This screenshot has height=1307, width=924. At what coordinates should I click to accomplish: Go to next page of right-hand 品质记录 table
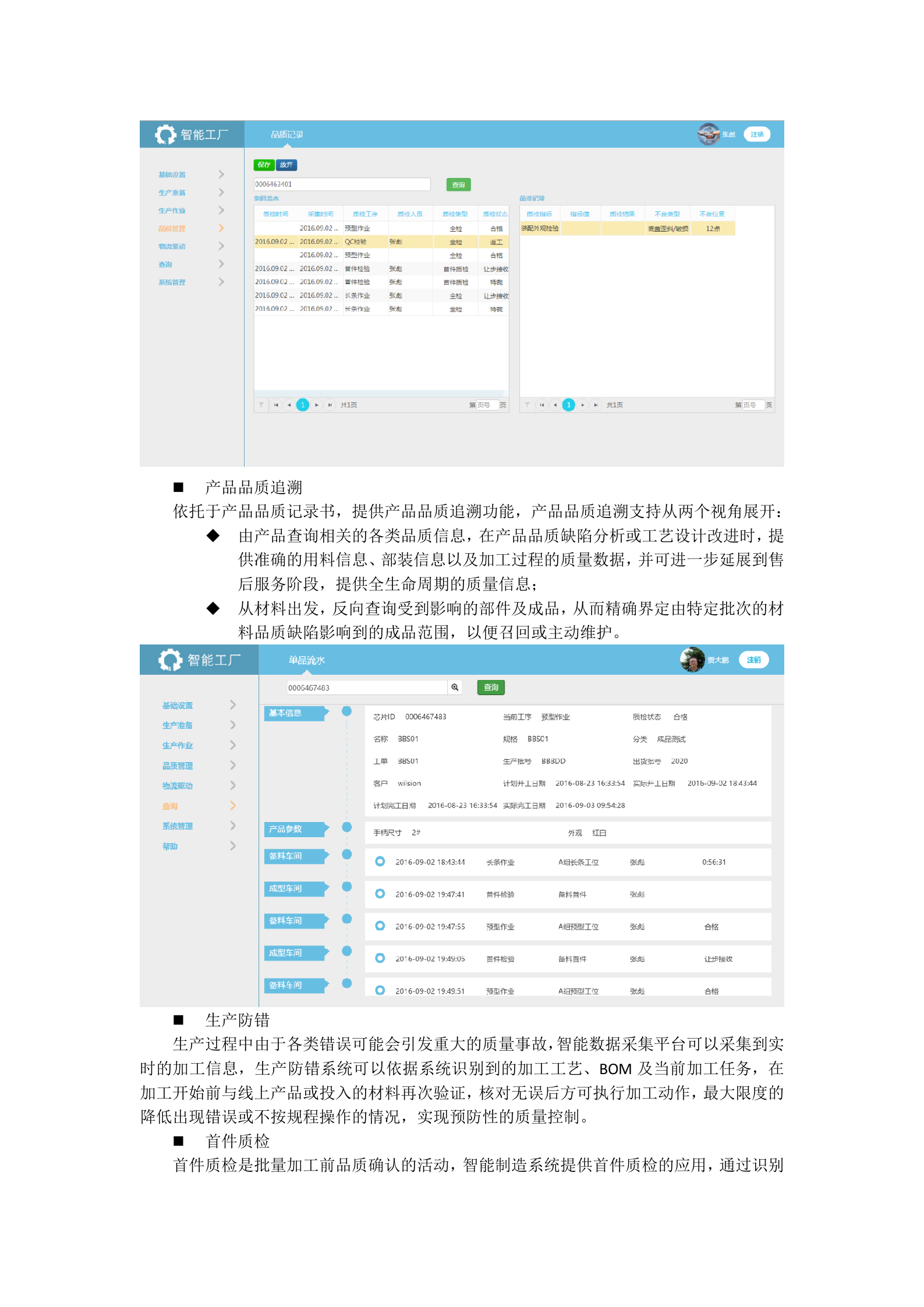pyautogui.click(x=583, y=405)
